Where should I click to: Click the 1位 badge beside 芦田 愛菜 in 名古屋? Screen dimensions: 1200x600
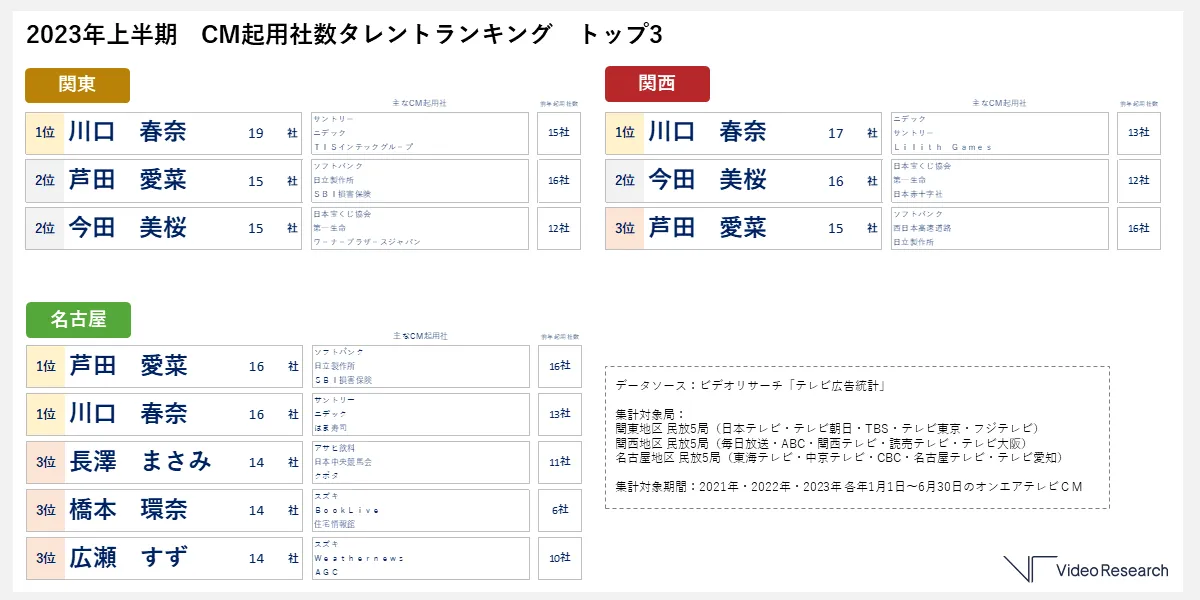click(x=46, y=367)
